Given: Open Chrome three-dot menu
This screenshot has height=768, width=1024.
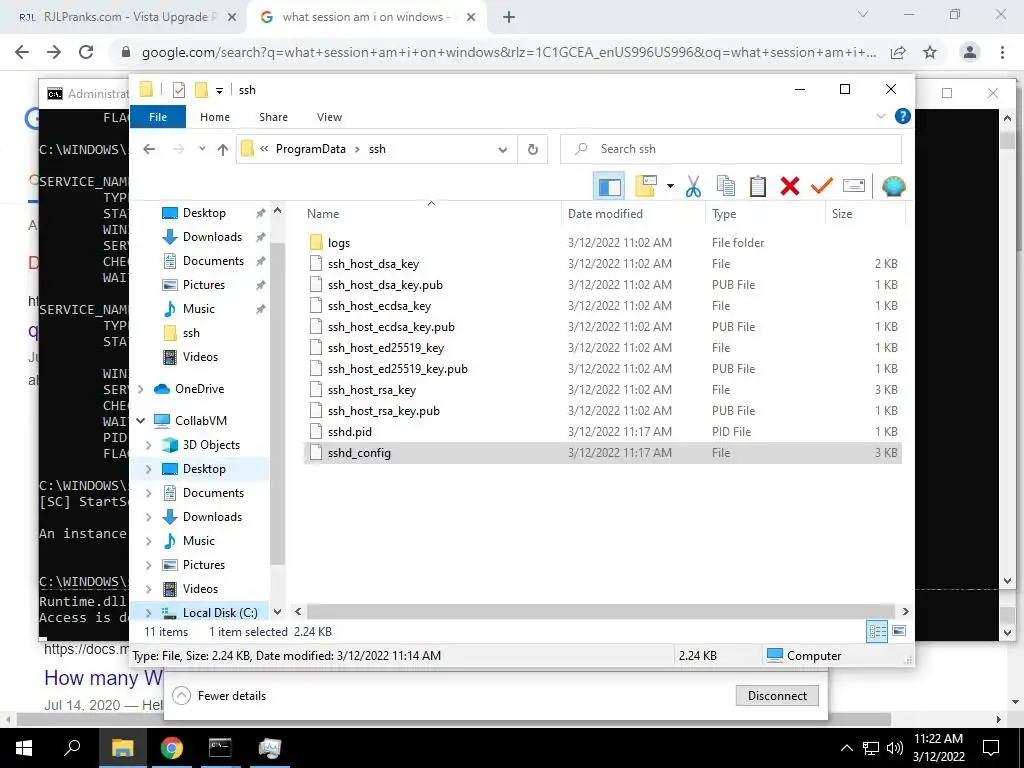Looking at the screenshot, I should coord(1002,53).
